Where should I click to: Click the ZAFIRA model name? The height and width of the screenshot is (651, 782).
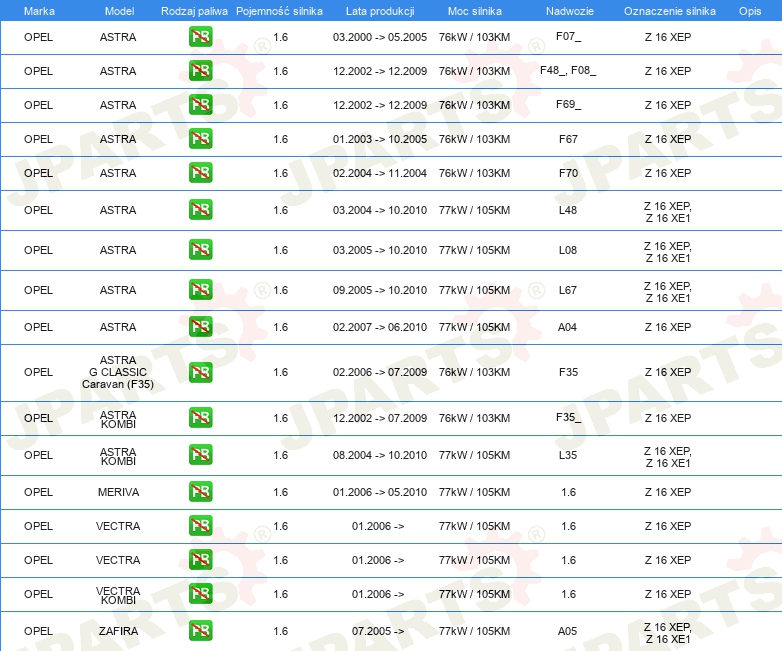118,631
